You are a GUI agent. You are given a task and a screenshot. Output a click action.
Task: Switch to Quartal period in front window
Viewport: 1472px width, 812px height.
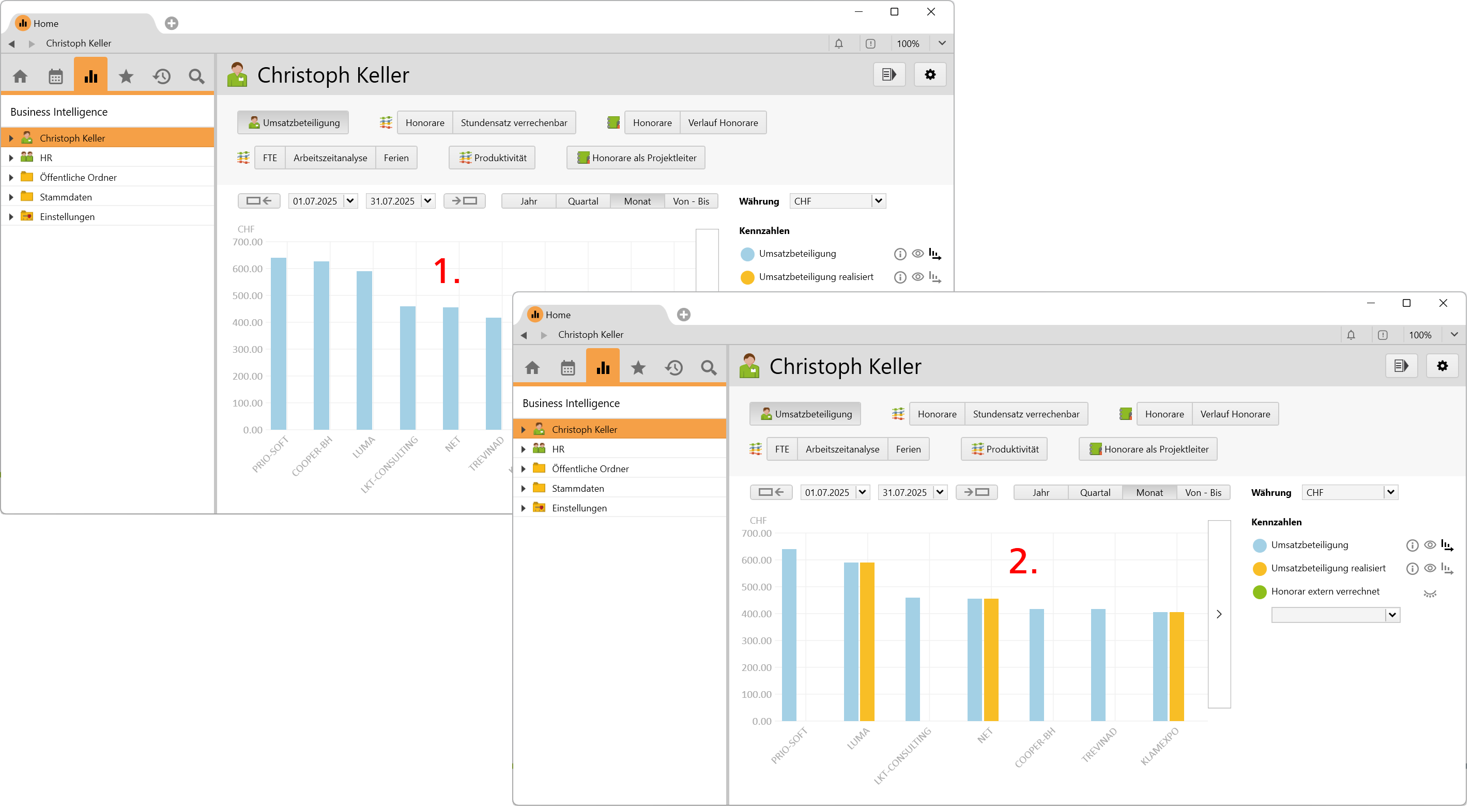point(1094,493)
